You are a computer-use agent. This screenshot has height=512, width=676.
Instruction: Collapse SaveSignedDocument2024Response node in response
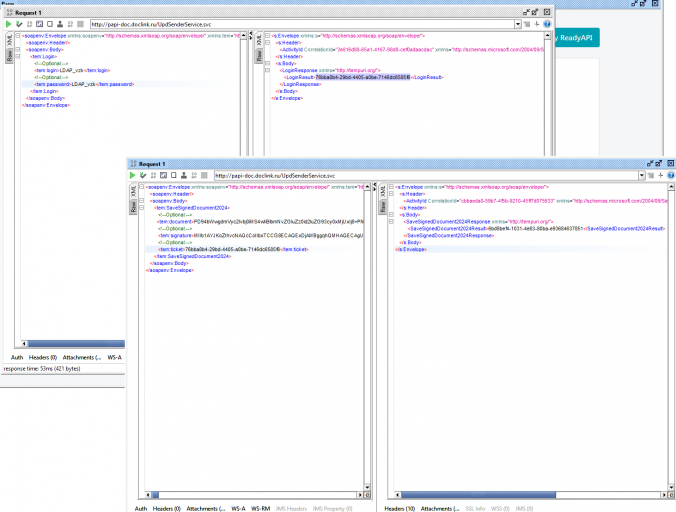[391, 222]
